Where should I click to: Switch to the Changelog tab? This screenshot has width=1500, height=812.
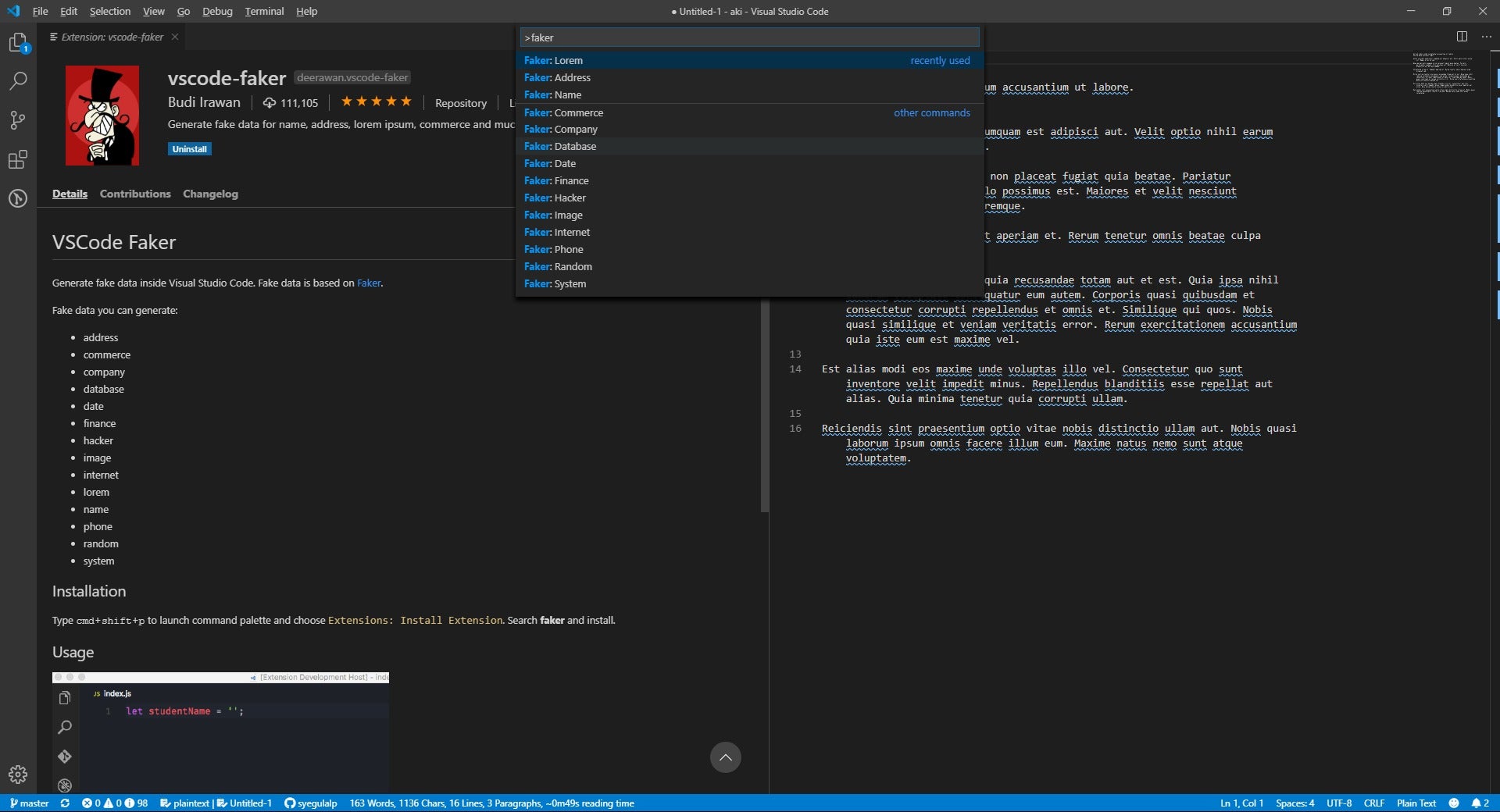coord(210,194)
